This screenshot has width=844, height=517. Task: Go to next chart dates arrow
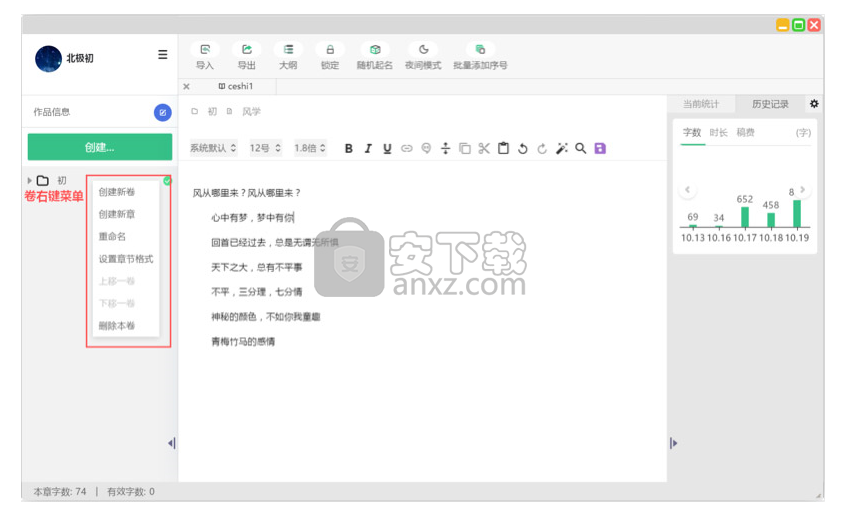coord(803,190)
